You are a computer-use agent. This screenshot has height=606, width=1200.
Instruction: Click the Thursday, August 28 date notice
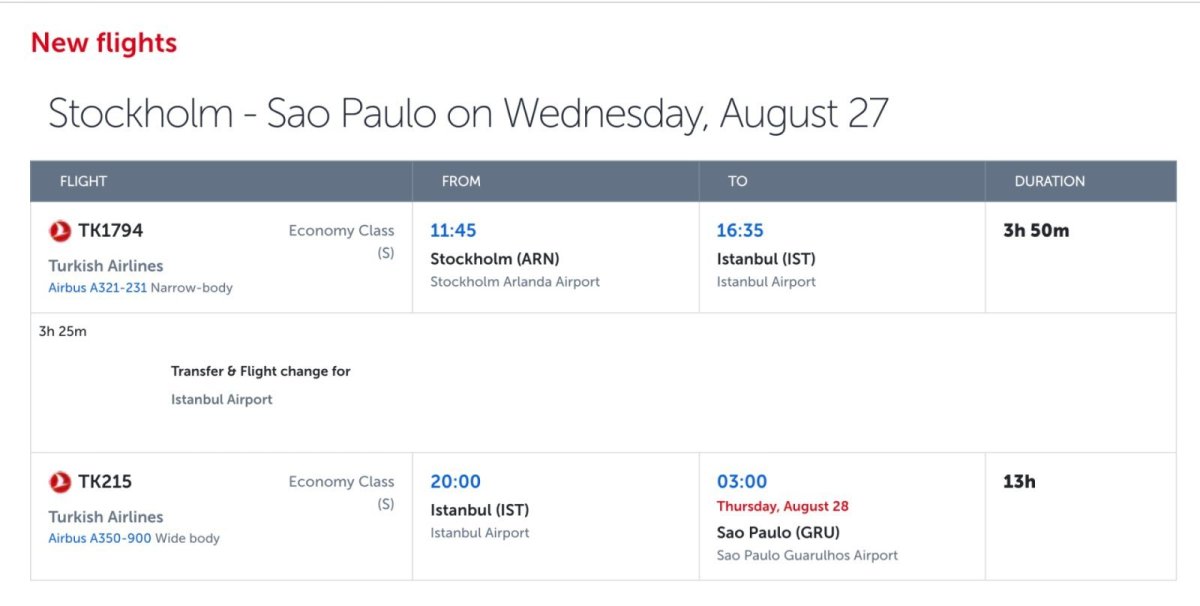pyautogui.click(x=782, y=507)
